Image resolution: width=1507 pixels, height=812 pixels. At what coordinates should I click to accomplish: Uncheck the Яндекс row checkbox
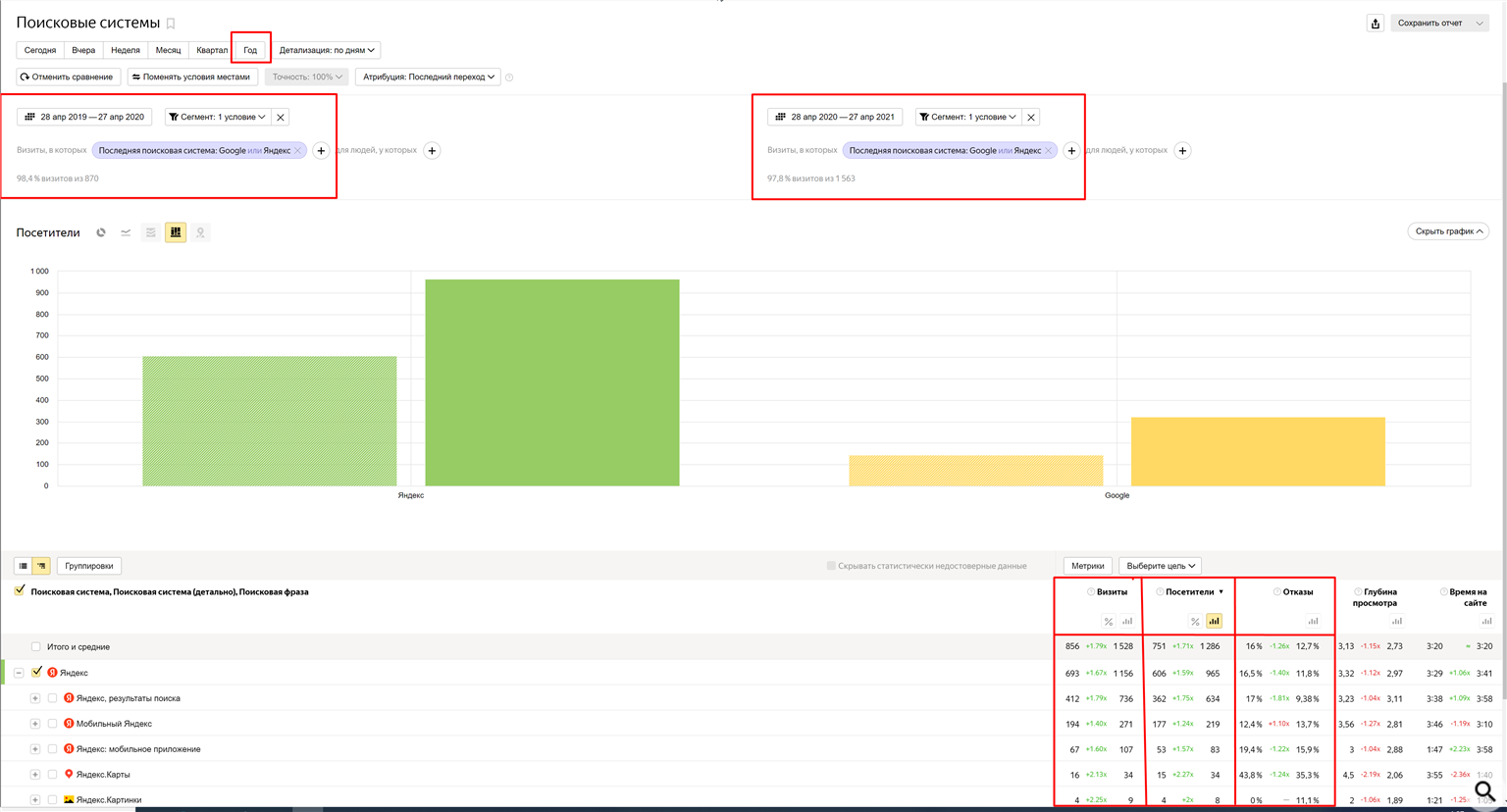(x=36, y=673)
